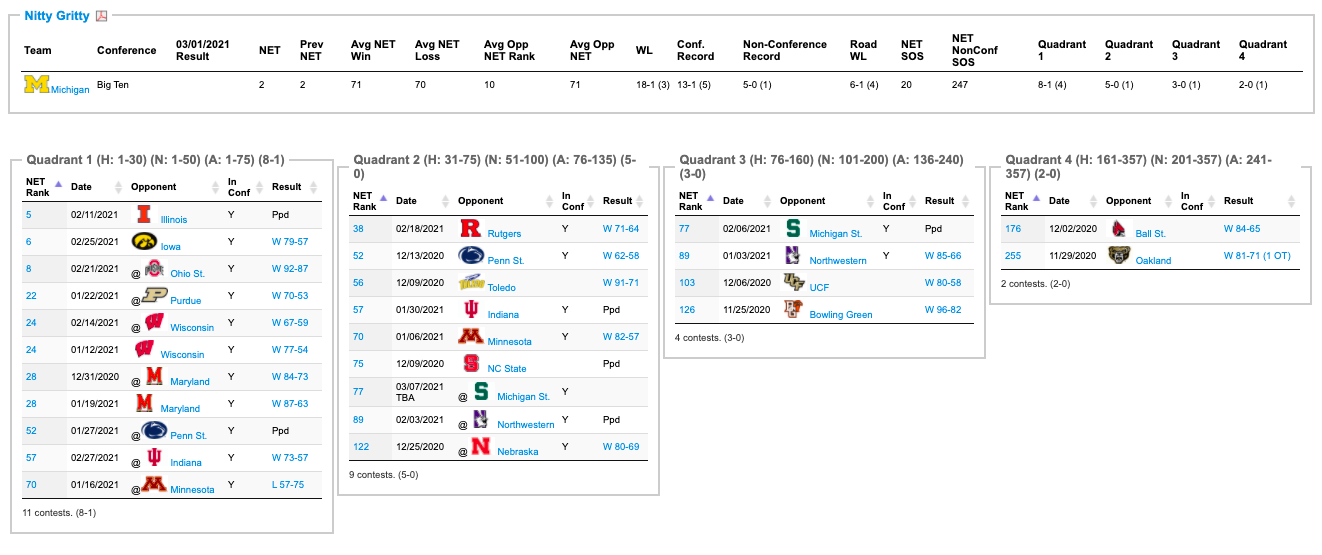The image size is (1322, 555).
Task: Open the Nitty Gritty heading link
Action: pyautogui.click(x=57, y=16)
